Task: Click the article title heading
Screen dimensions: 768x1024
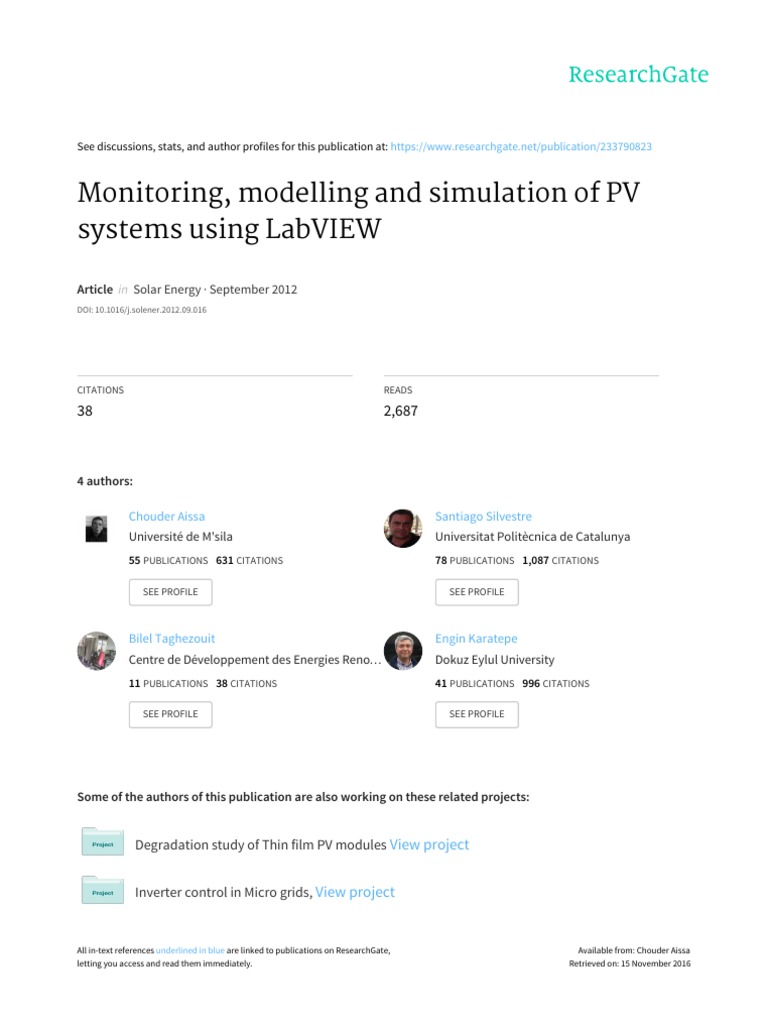Action: [x=358, y=211]
